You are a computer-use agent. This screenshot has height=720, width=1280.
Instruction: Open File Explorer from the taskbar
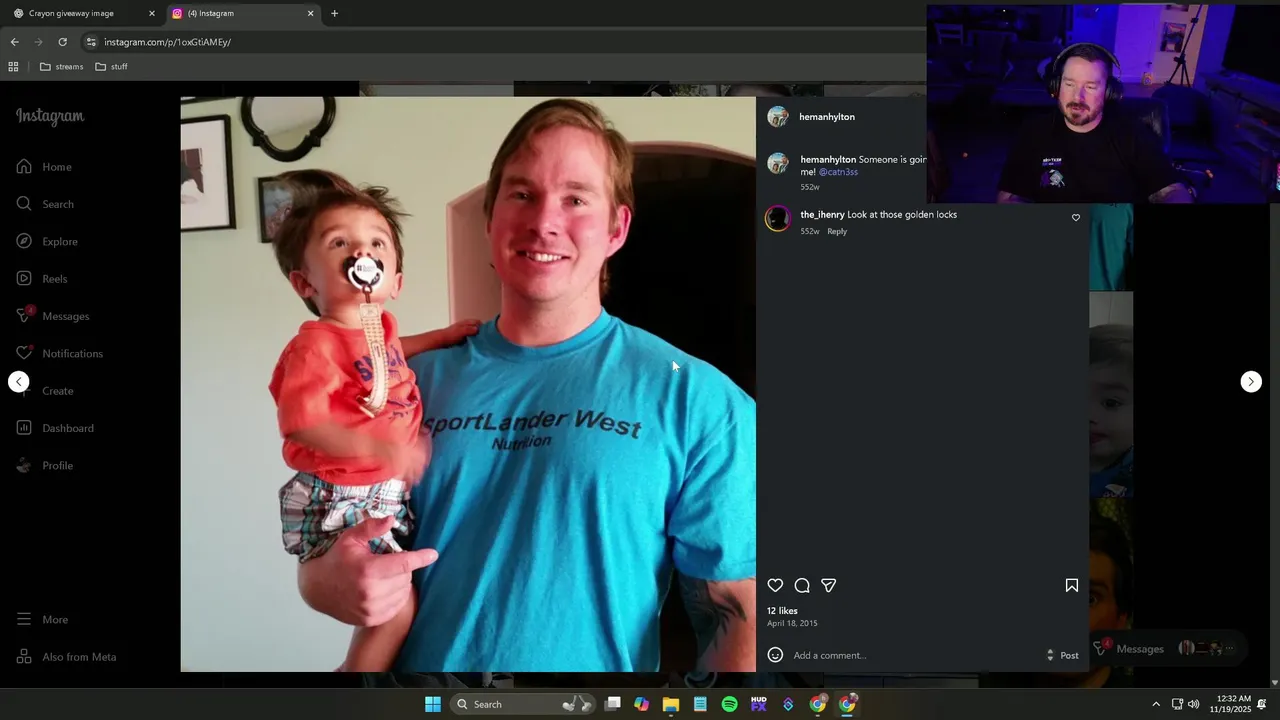point(671,704)
